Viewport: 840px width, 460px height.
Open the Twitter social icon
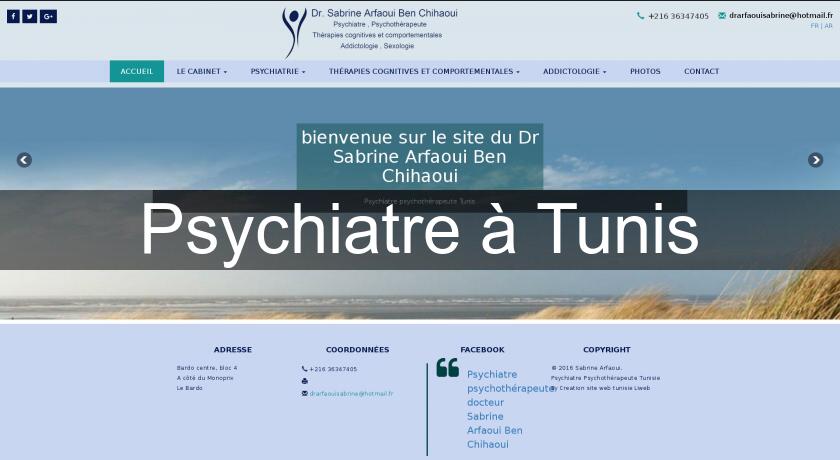(x=30, y=17)
